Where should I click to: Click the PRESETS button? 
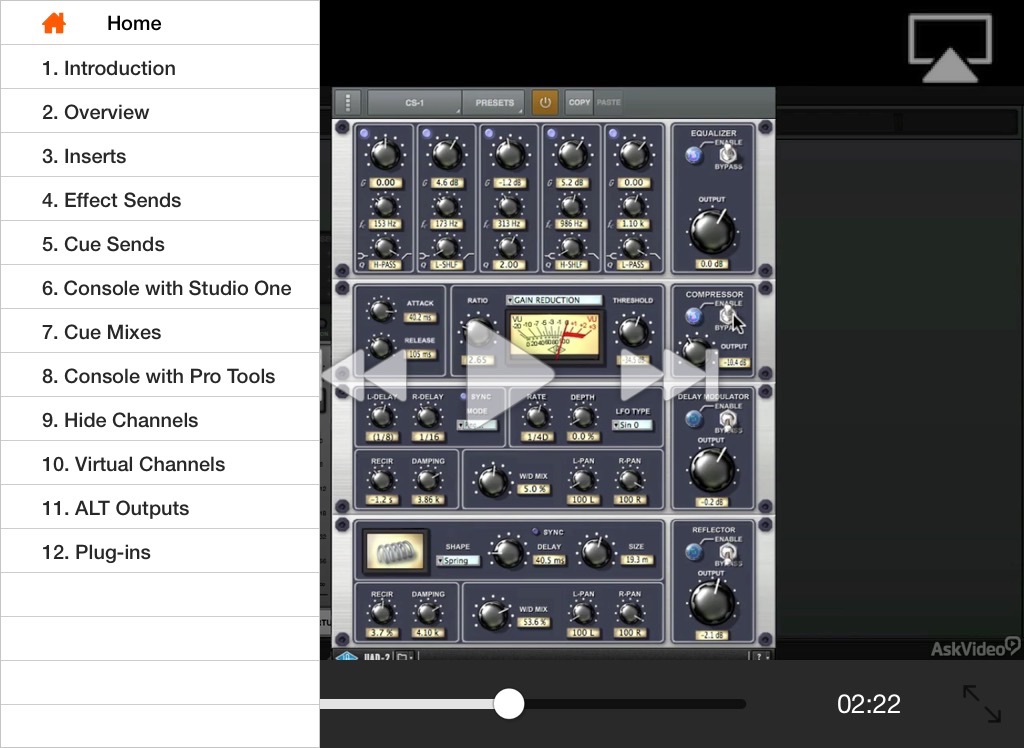point(494,102)
